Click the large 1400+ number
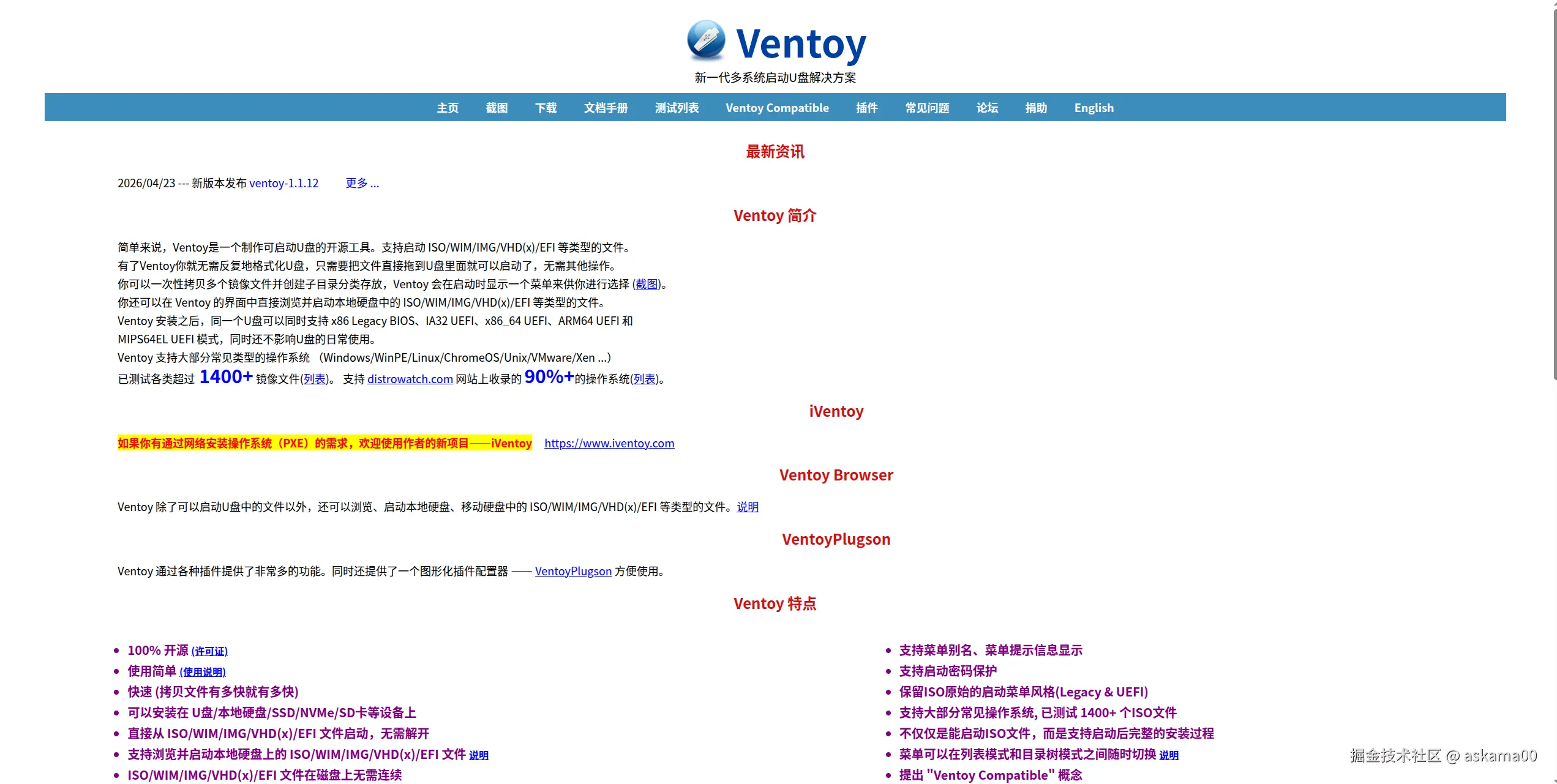This screenshot has height=784, width=1557. [x=226, y=376]
